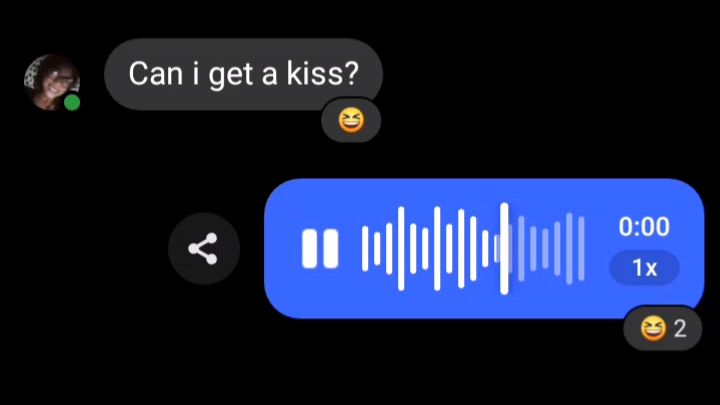Screen dimensions: 720x405
Task: Seek to the start of the audio waveform
Action: coord(365,248)
